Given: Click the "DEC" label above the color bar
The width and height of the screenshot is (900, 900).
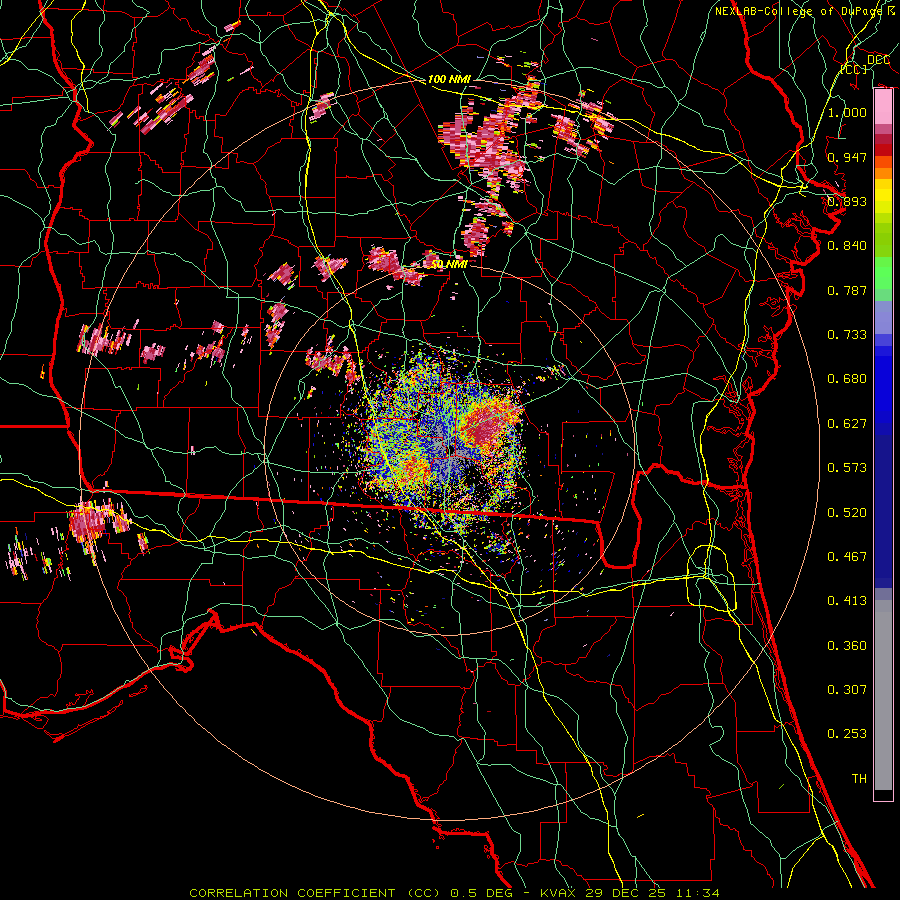Looking at the screenshot, I should (879, 60).
